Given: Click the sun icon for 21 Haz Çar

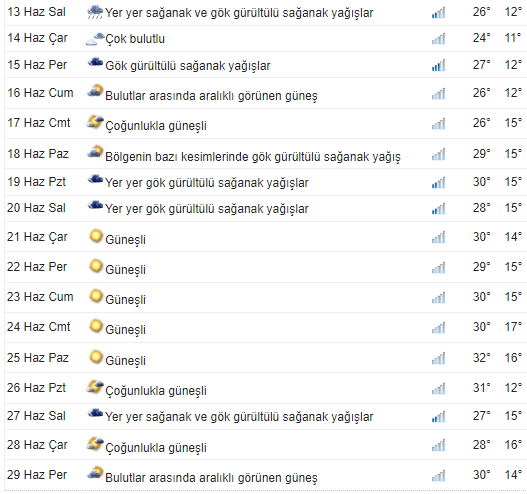Looking at the screenshot, I should pyautogui.click(x=96, y=236).
